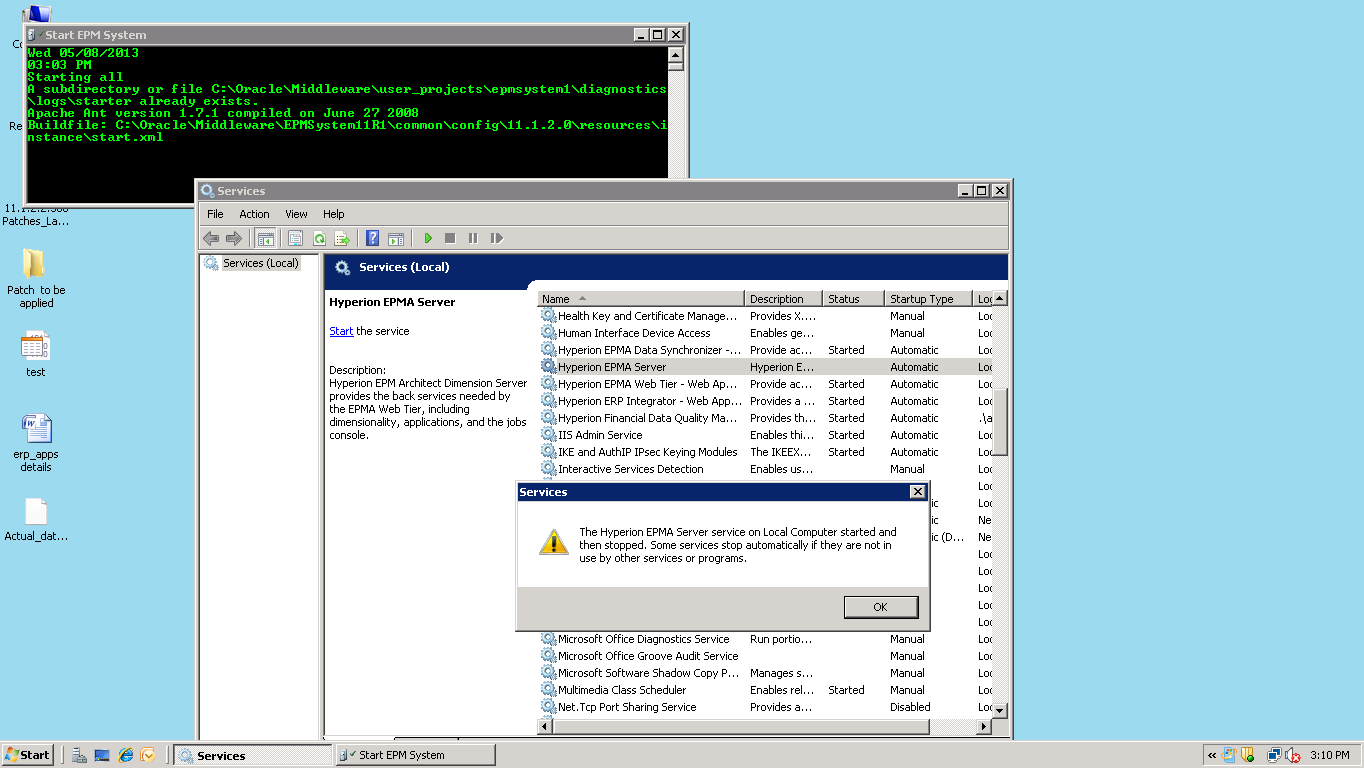
Task: Click the EPM console window scroll up arrow
Action: coord(675,55)
